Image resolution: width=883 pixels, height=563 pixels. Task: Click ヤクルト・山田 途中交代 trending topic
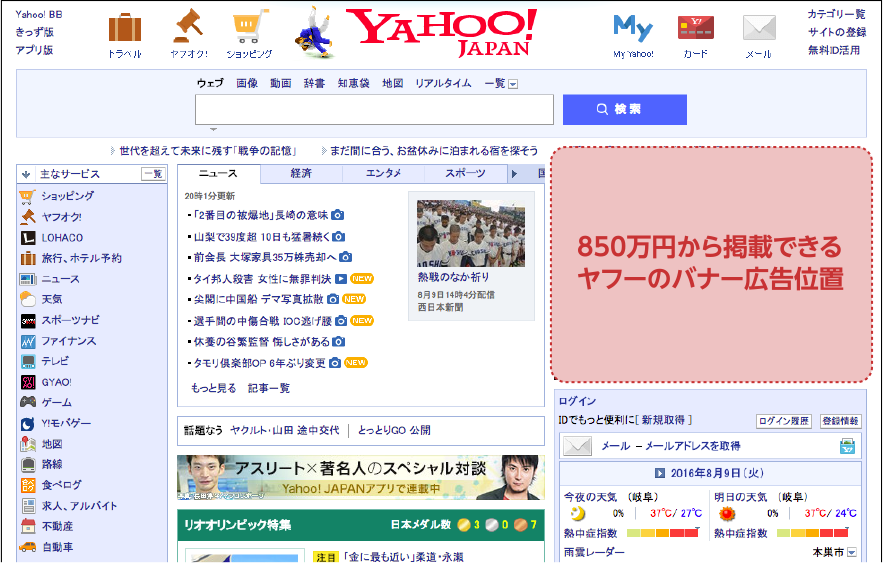click(x=284, y=430)
